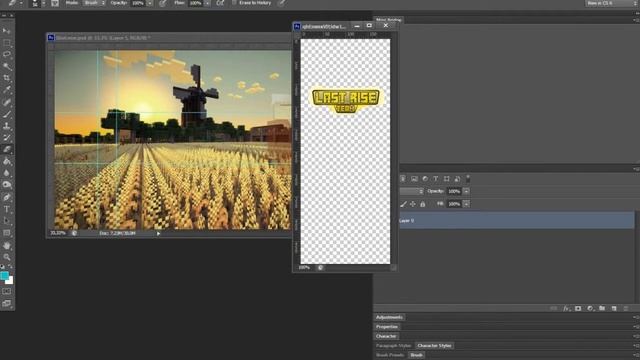Toggle lock position for layer

tap(413, 204)
